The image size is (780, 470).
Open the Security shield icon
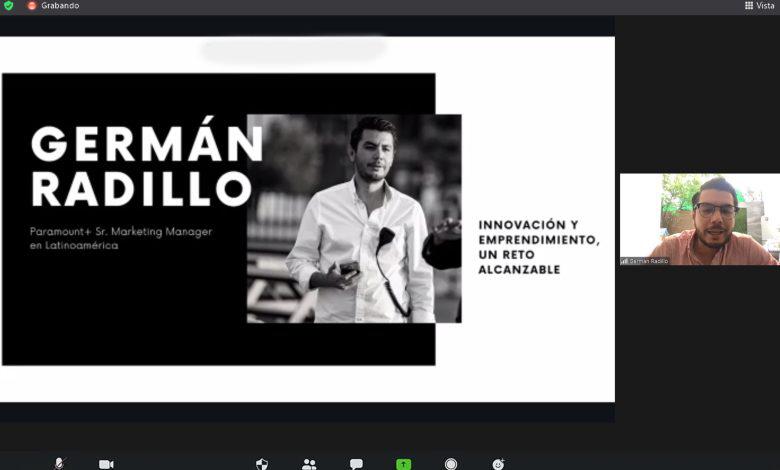[x=262, y=464]
